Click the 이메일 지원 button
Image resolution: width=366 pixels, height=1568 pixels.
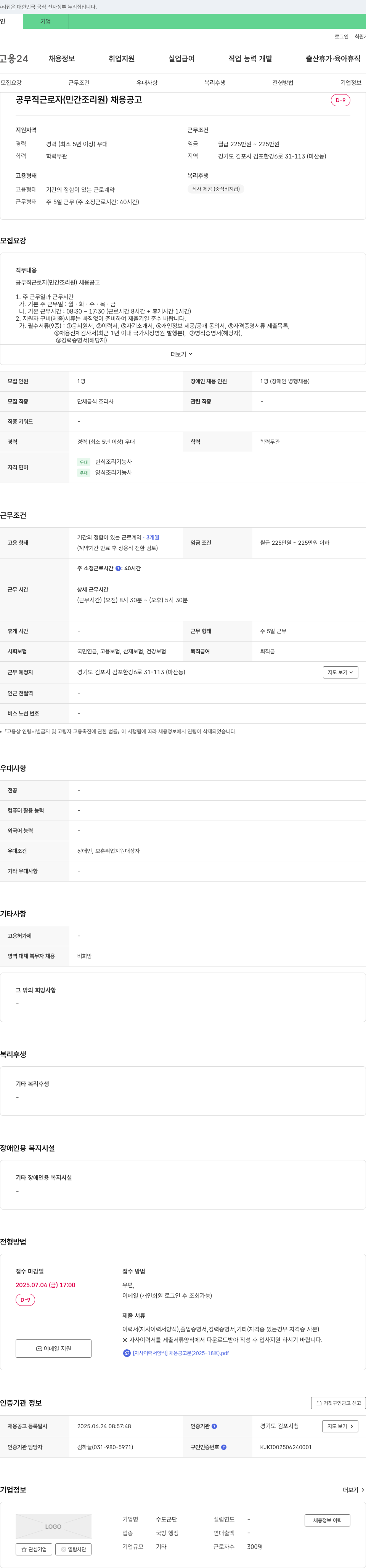click(x=54, y=1348)
